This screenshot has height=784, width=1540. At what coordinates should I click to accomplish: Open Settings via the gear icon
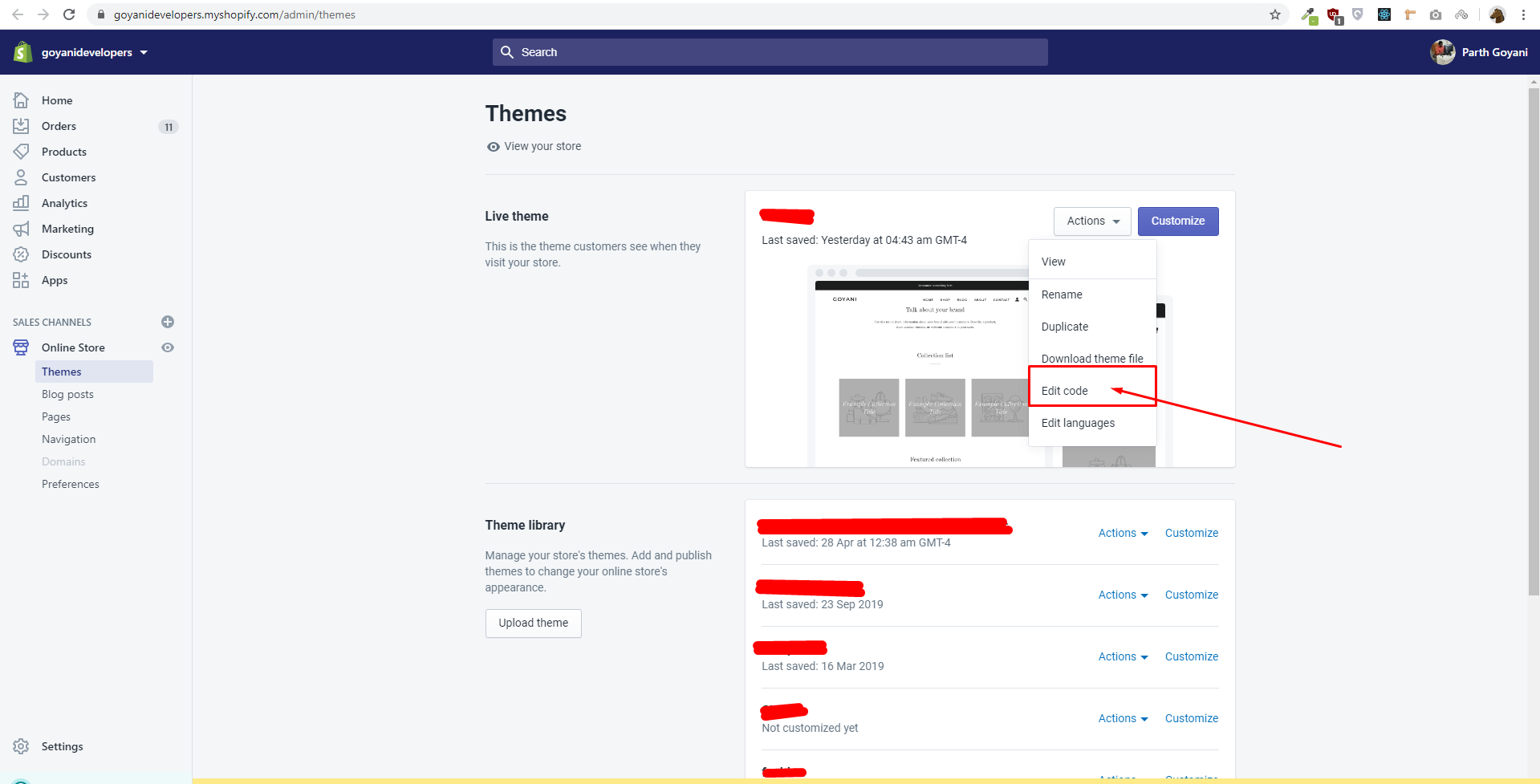(22, 746)
